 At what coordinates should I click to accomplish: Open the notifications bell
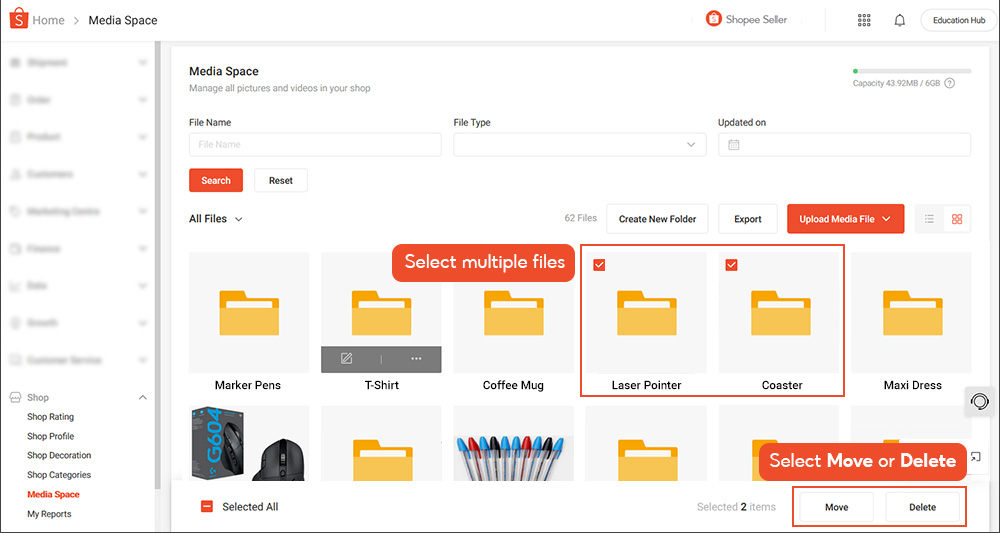(899, 20)
